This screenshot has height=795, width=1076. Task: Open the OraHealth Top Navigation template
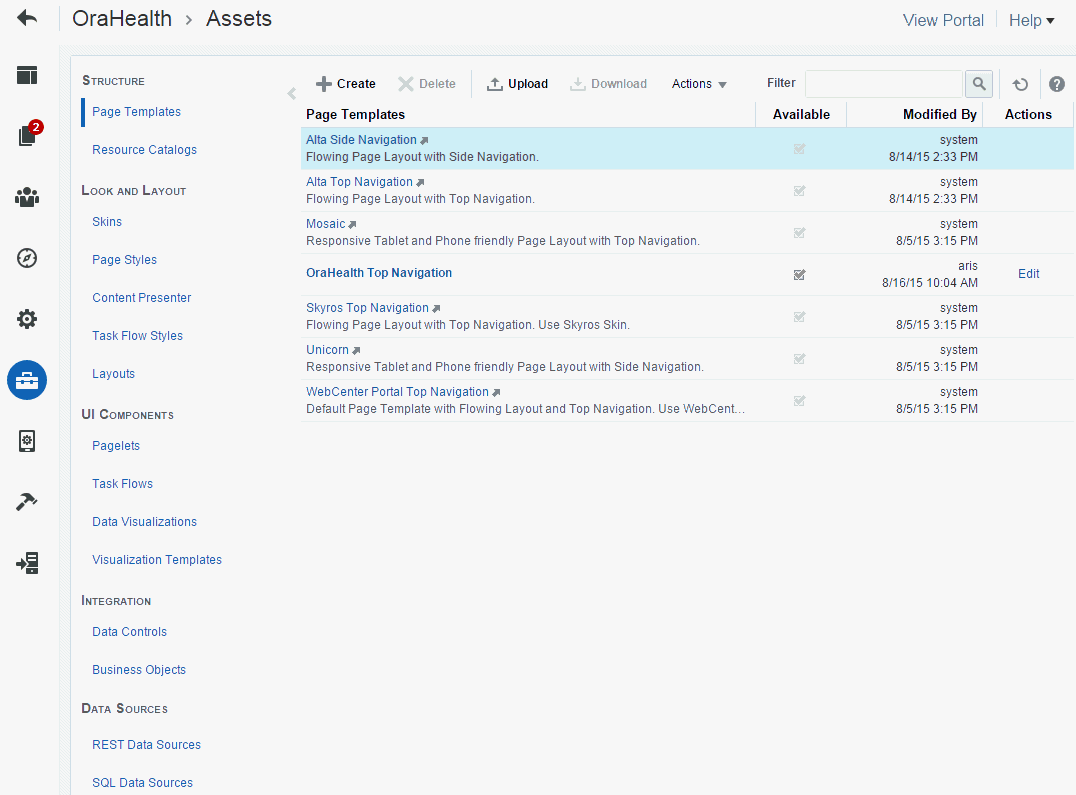pos(379,272)
